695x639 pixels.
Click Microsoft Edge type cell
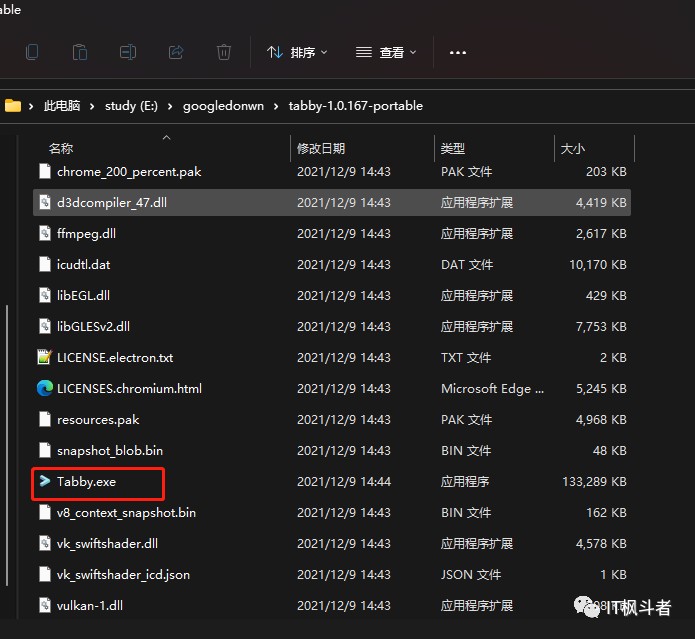pyautogui.click(x=492, y=389)
